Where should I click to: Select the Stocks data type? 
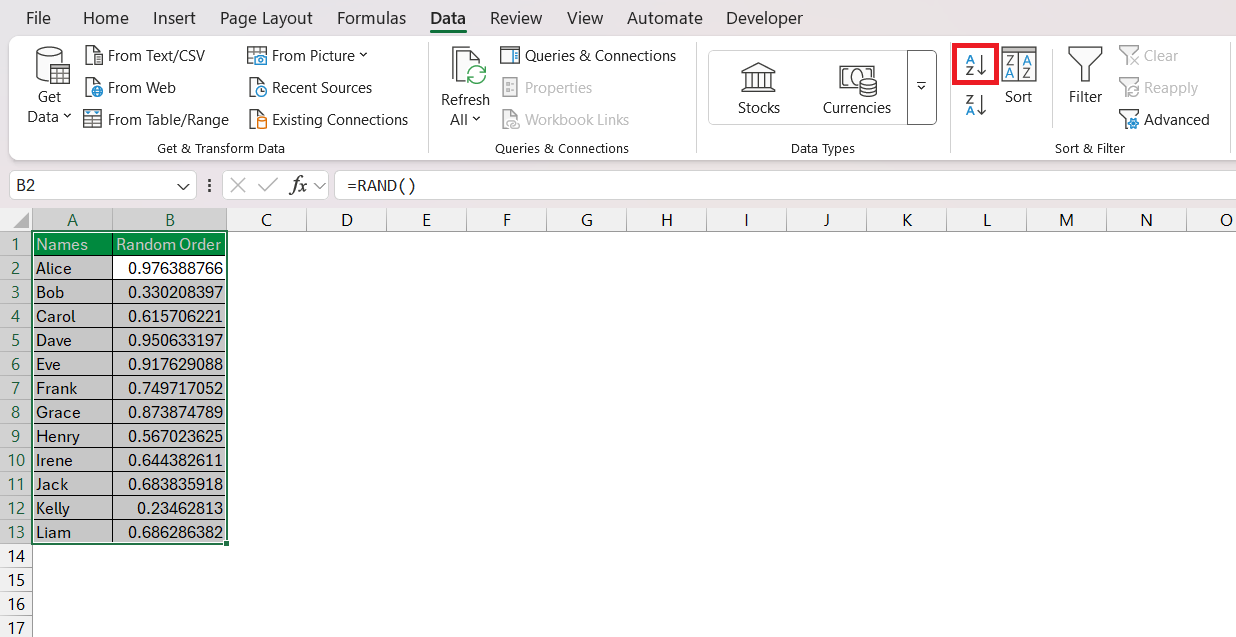759,88
